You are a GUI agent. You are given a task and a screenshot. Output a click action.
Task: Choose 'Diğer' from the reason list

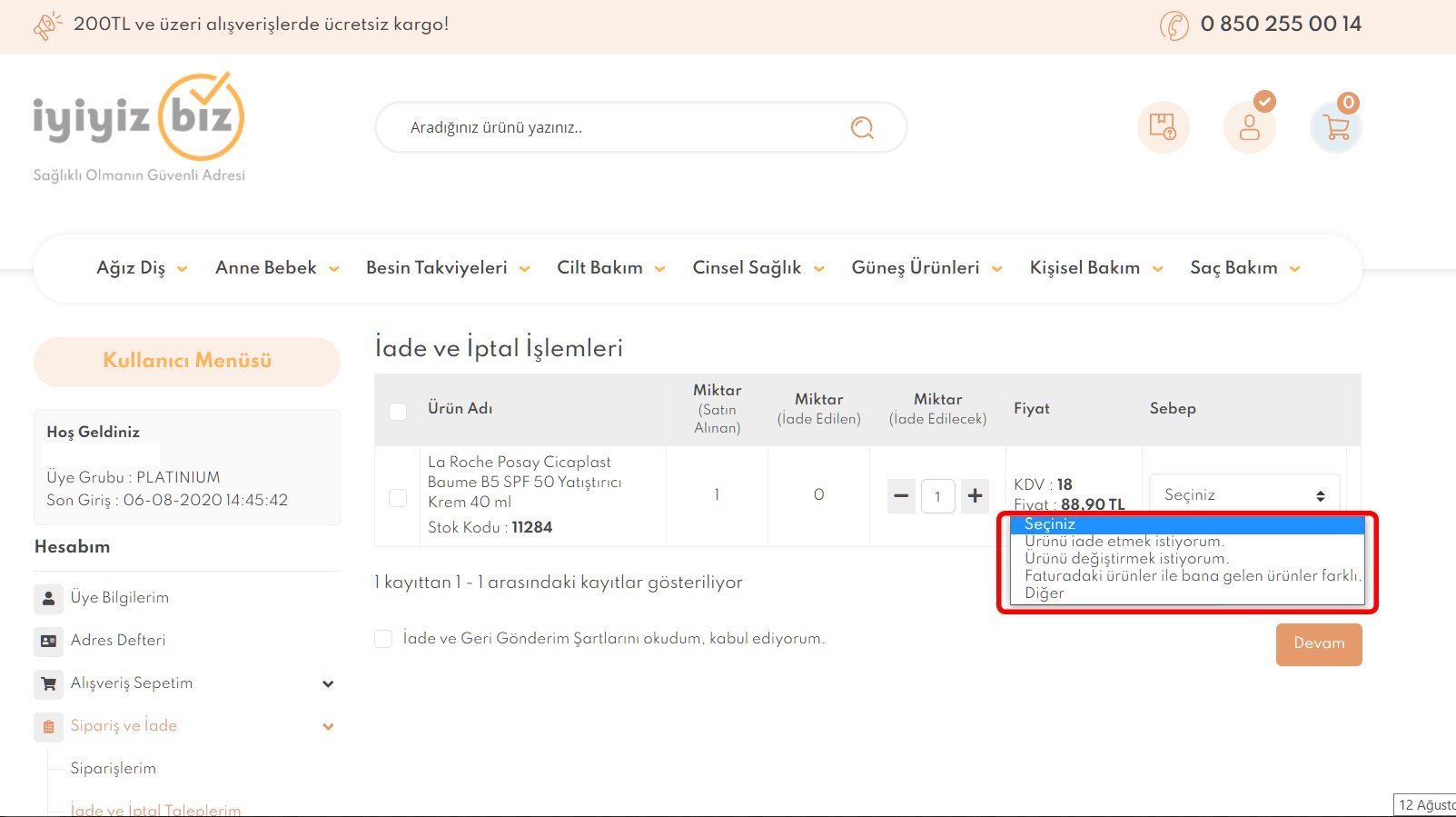[x=1045, y=593]
